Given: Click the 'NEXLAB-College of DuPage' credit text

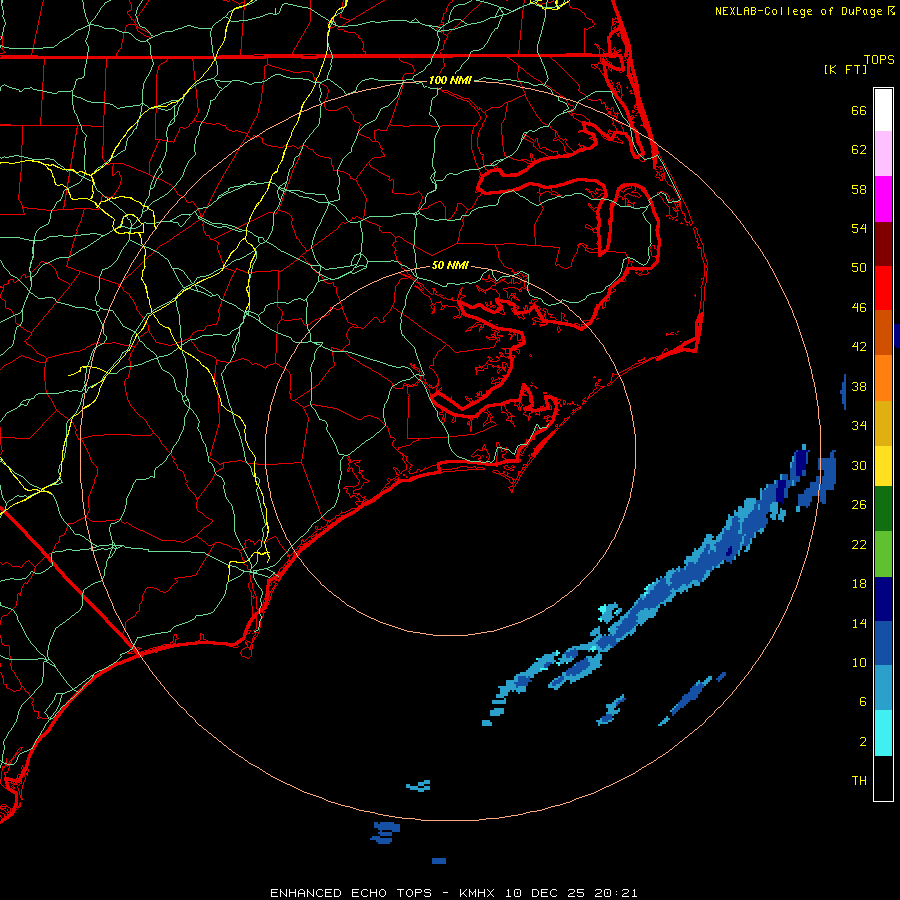Looking at the screenshot, I should [800, 11].
